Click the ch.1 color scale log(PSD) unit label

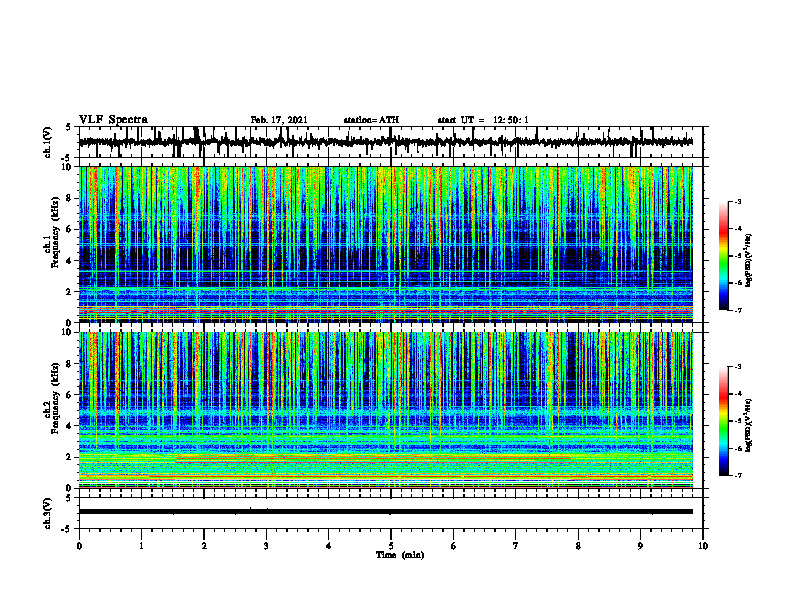coord(749,260)
